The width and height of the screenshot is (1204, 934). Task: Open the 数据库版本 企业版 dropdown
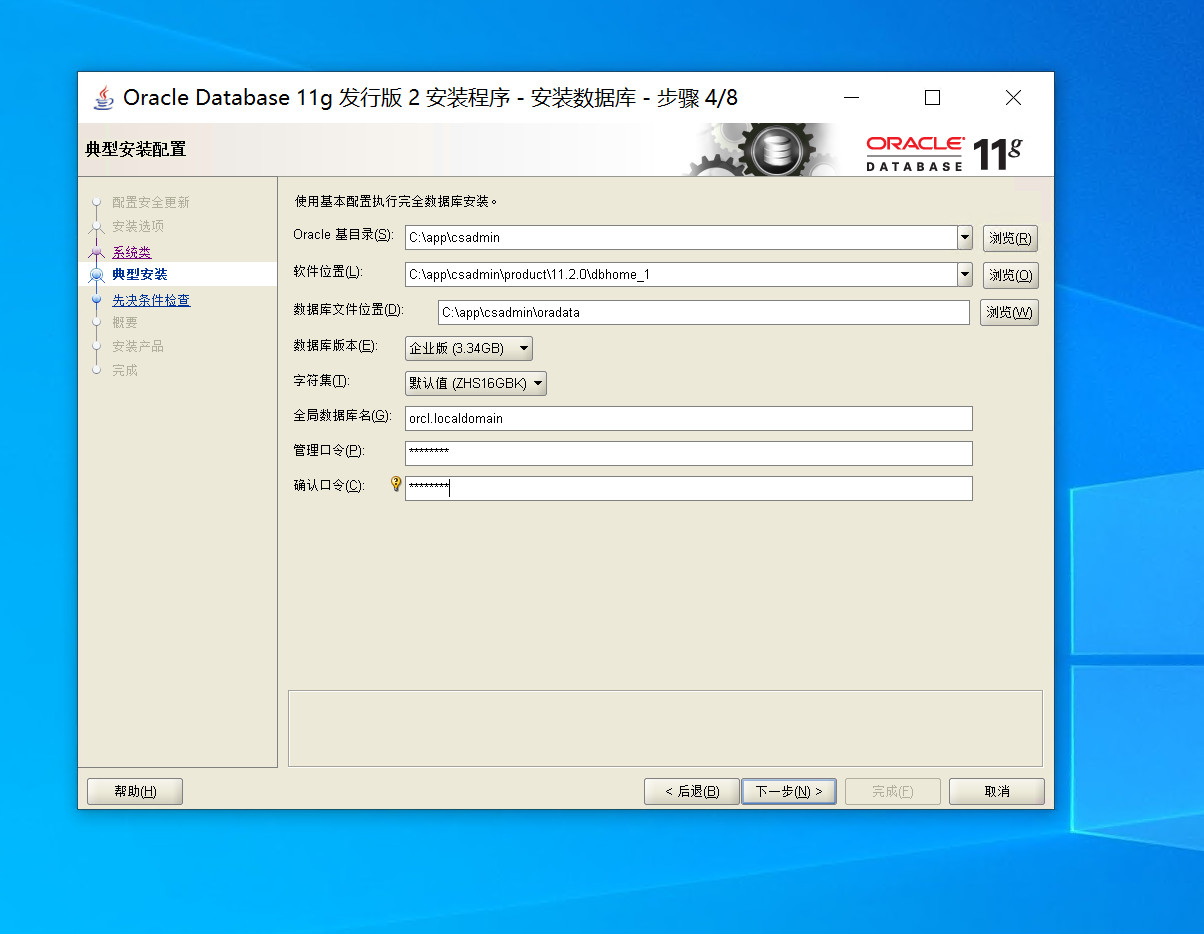pyautogui.click(x=469, y=348)
